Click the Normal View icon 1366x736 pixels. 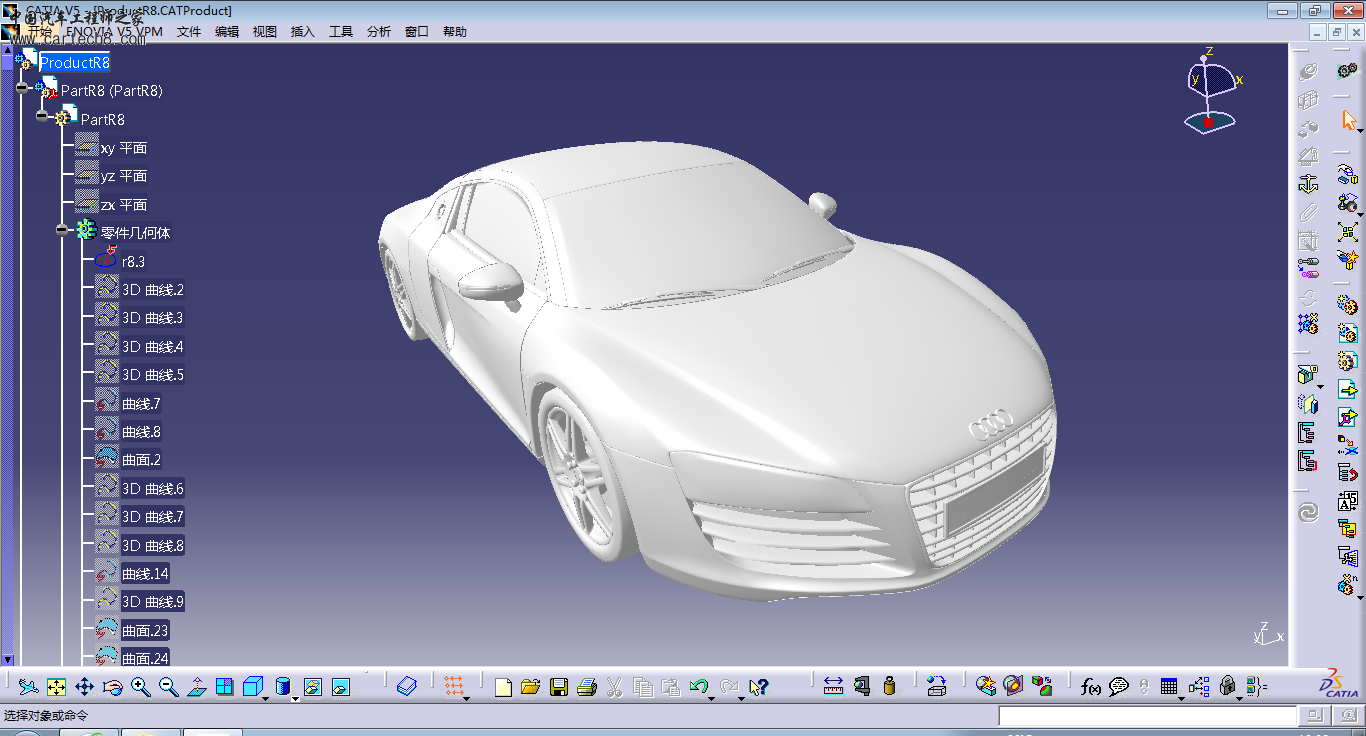pos(197,687)
